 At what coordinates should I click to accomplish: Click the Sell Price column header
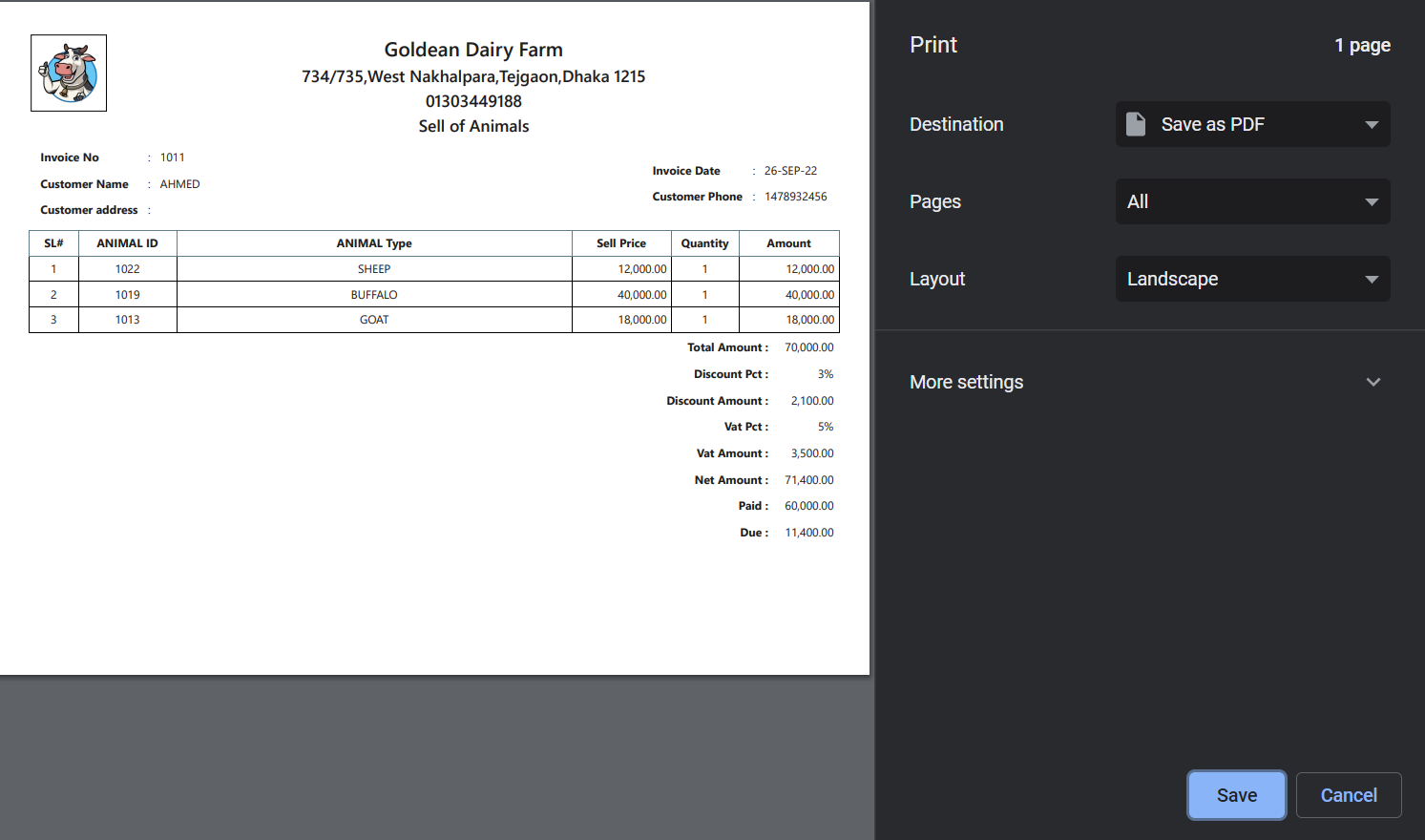click(621, 243)
